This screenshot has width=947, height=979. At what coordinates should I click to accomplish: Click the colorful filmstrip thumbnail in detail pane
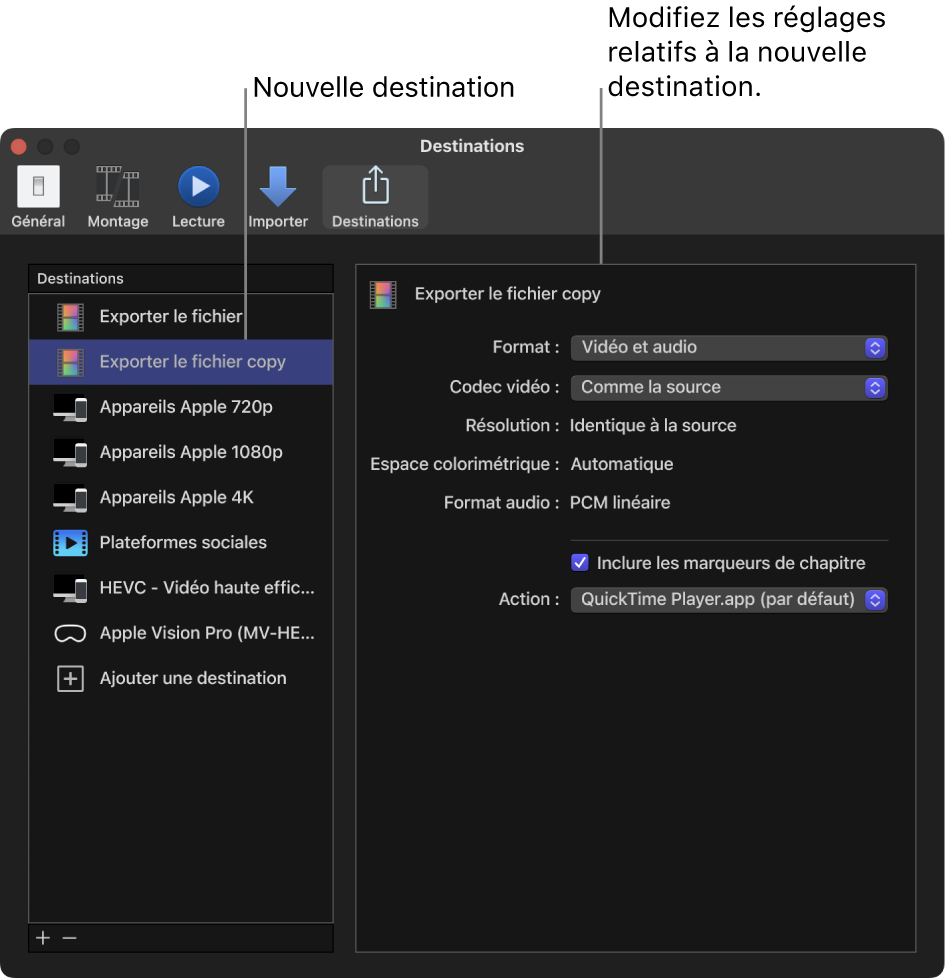[x=383, y=293]
